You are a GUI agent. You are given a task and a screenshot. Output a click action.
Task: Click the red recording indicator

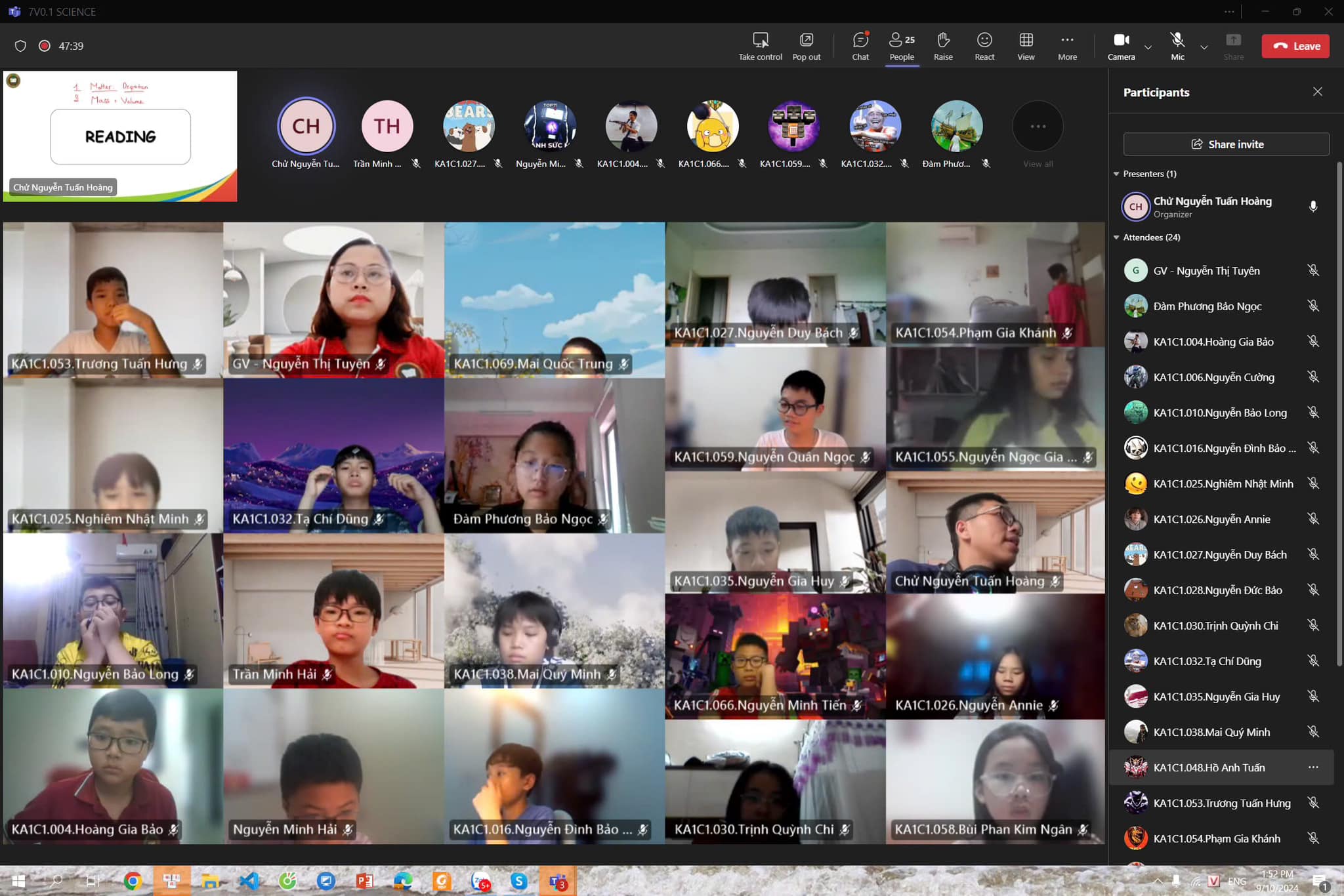[45, 46]
